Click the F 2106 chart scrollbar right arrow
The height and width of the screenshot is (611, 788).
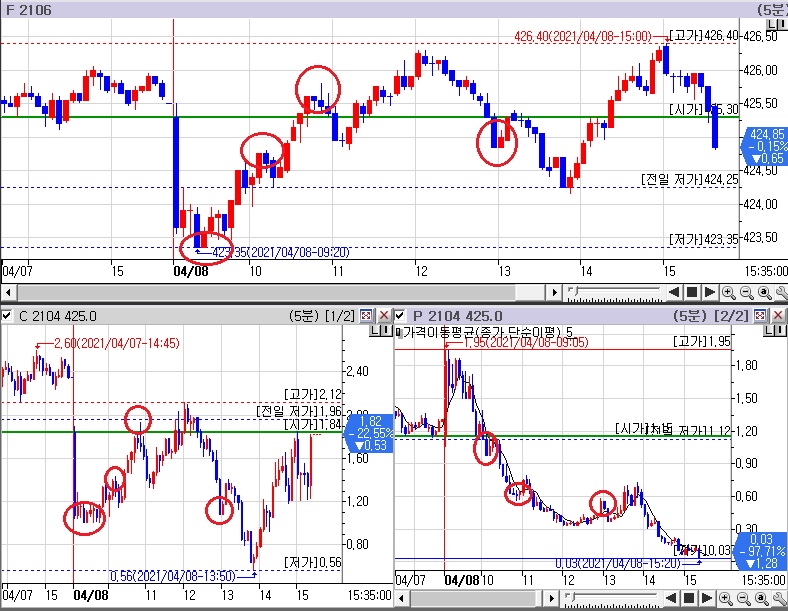[x=554, y=292]
